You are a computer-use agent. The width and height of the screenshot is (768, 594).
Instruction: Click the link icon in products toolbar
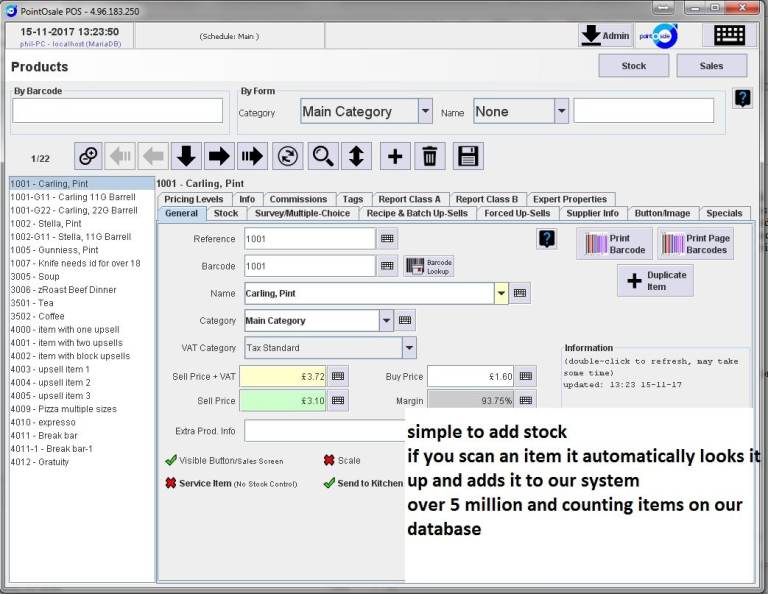coord(89,156)
